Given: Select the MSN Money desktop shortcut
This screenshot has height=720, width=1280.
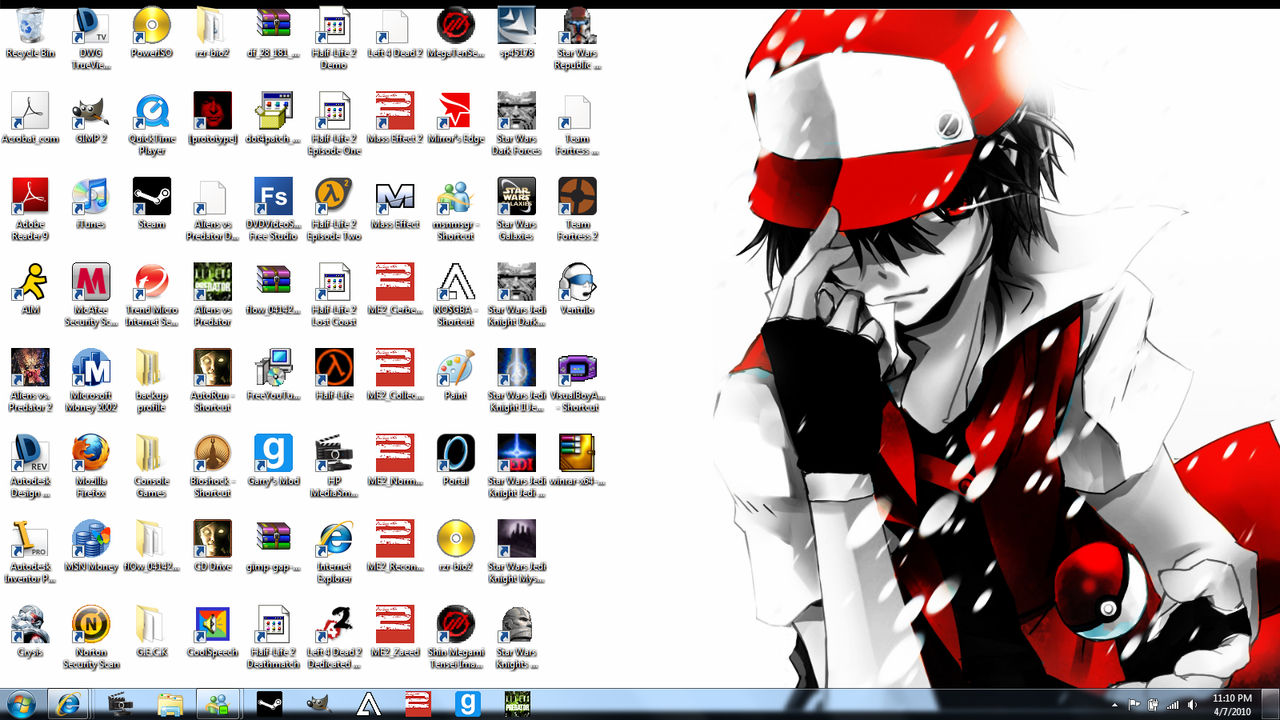Looking at the screenshot, I should [x=91, y=546].
